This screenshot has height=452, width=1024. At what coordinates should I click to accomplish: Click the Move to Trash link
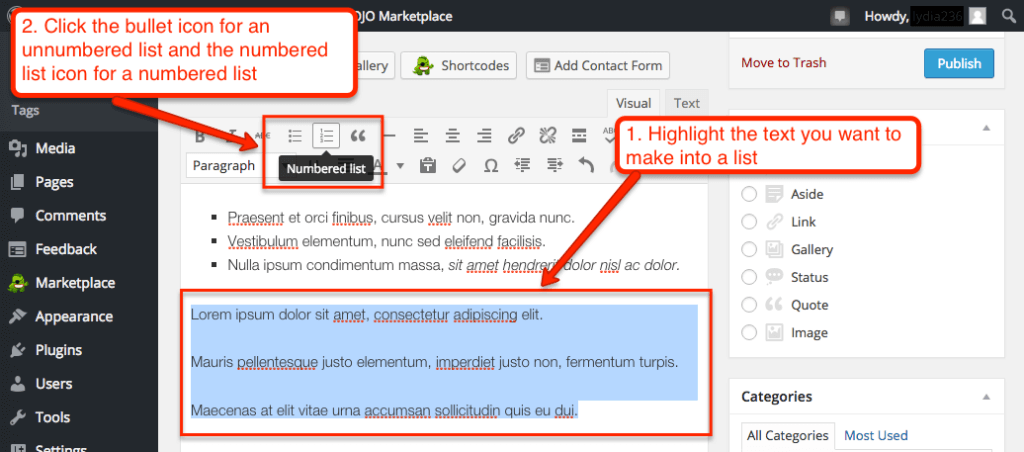pos(784,63)
